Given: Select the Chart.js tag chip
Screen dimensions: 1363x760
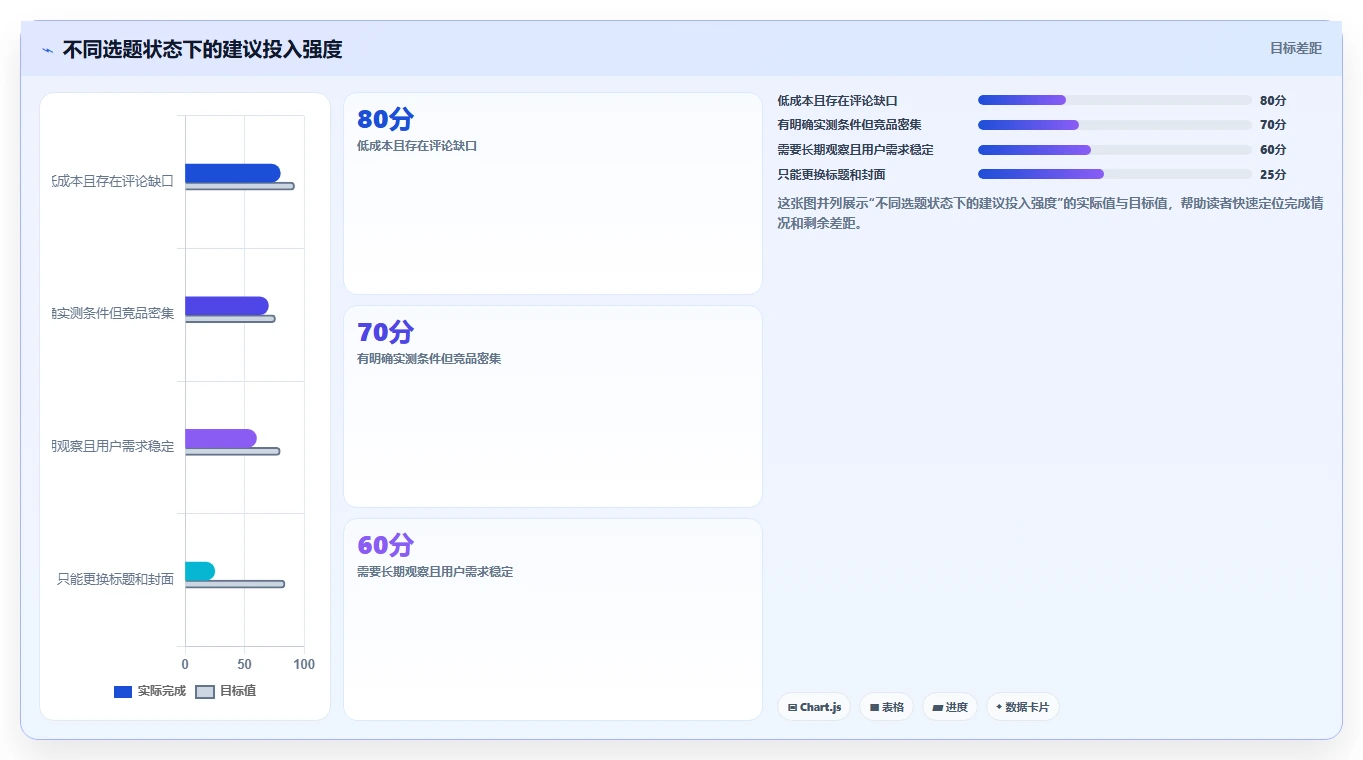Looking at the screenshot, I should pos(814,707).
